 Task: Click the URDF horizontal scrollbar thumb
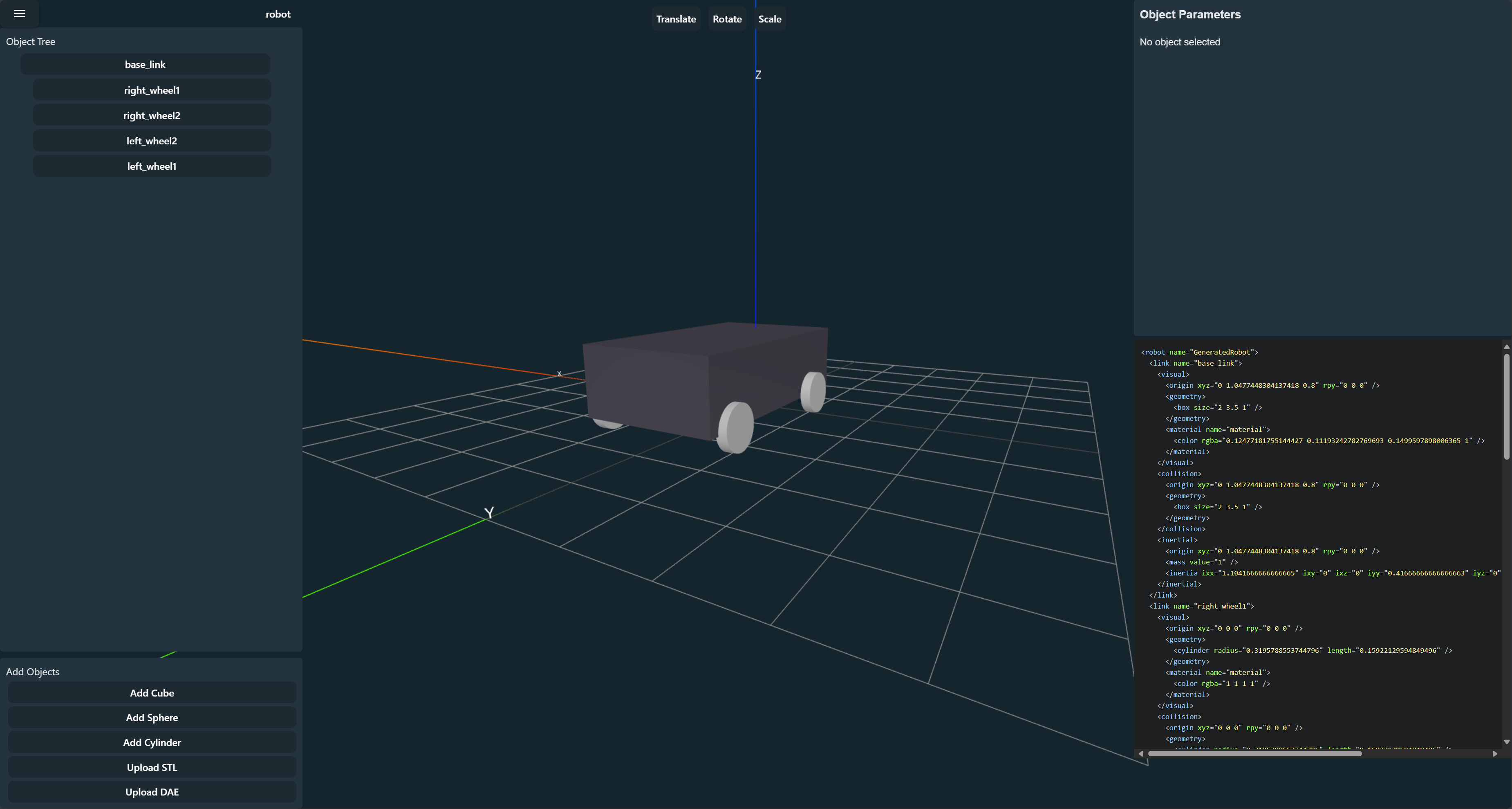click(1254, 754)
